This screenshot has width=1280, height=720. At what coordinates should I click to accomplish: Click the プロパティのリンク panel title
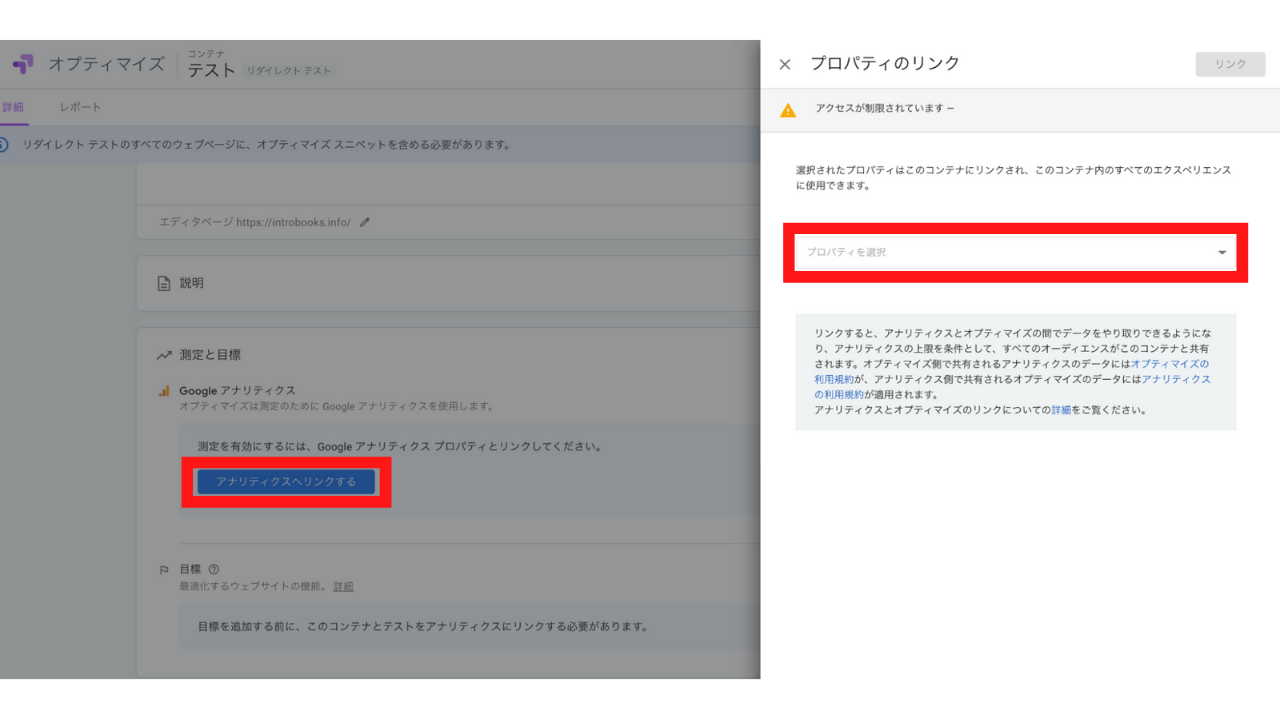885,64
